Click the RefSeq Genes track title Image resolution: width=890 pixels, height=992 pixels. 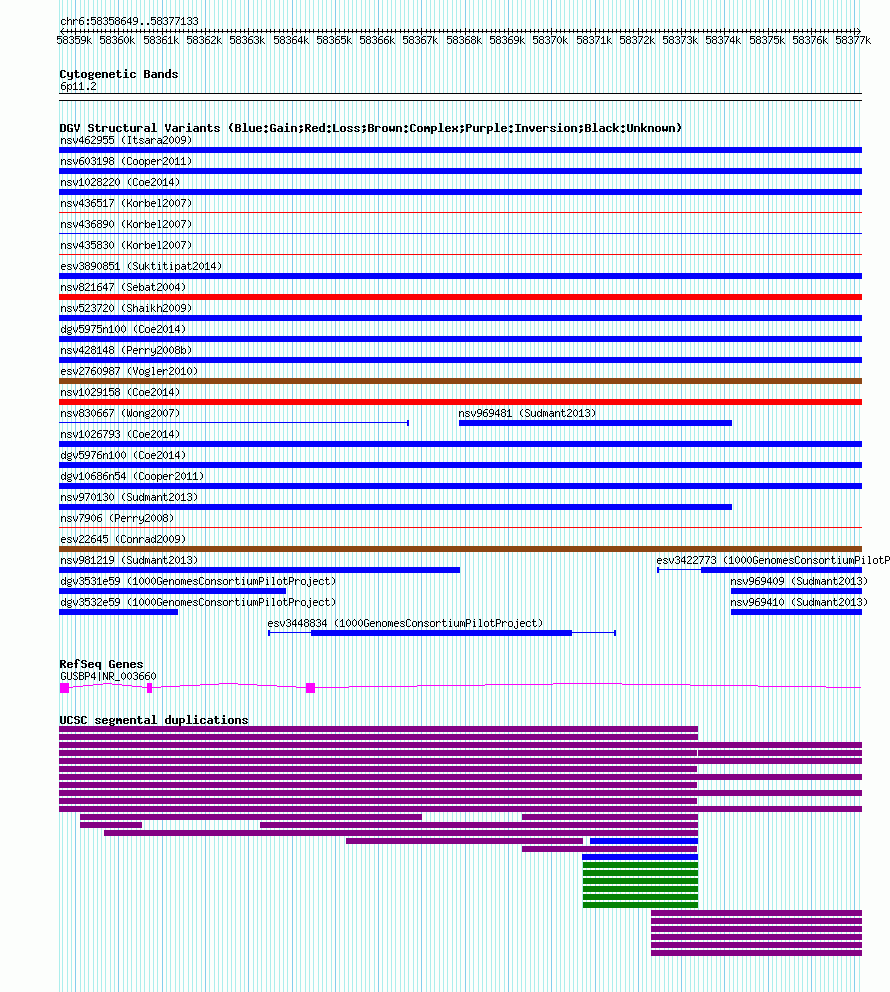tap(101, 664)
